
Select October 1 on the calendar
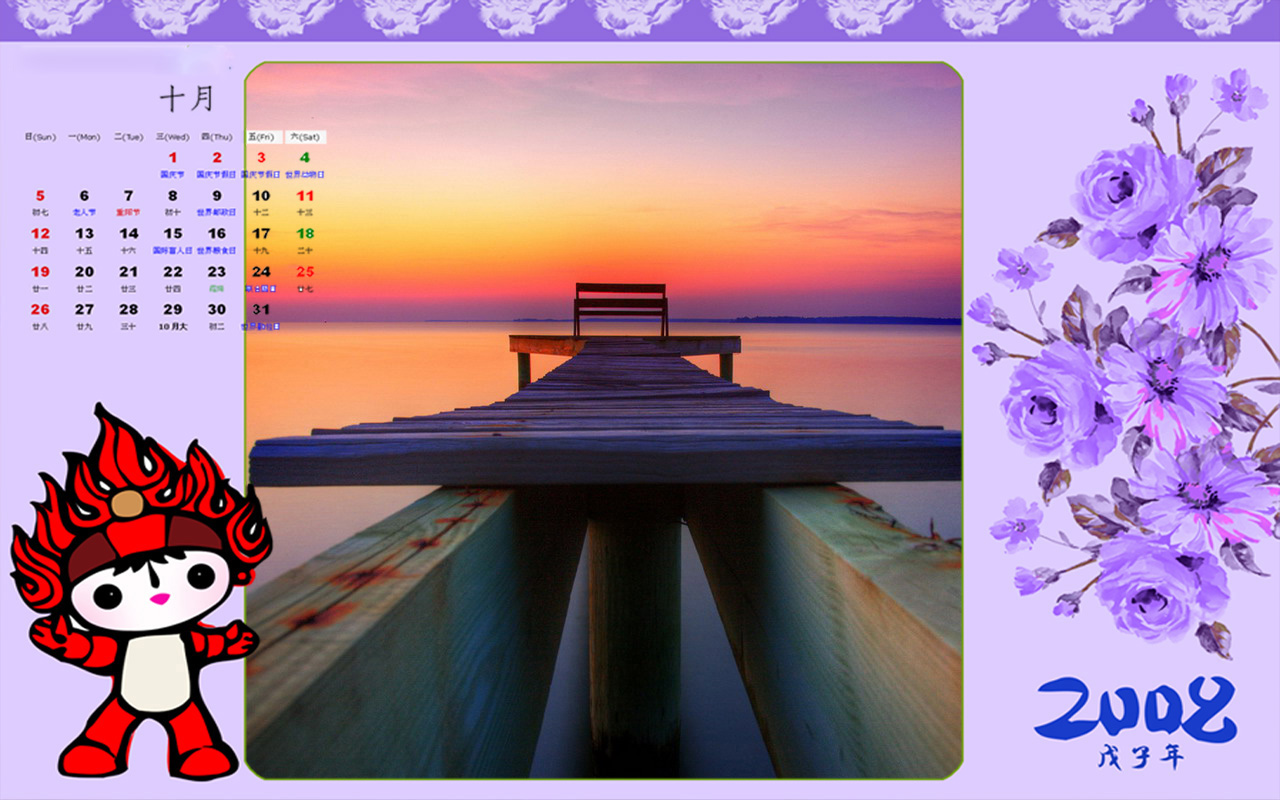pyautogui.click(x=172, y=157)
